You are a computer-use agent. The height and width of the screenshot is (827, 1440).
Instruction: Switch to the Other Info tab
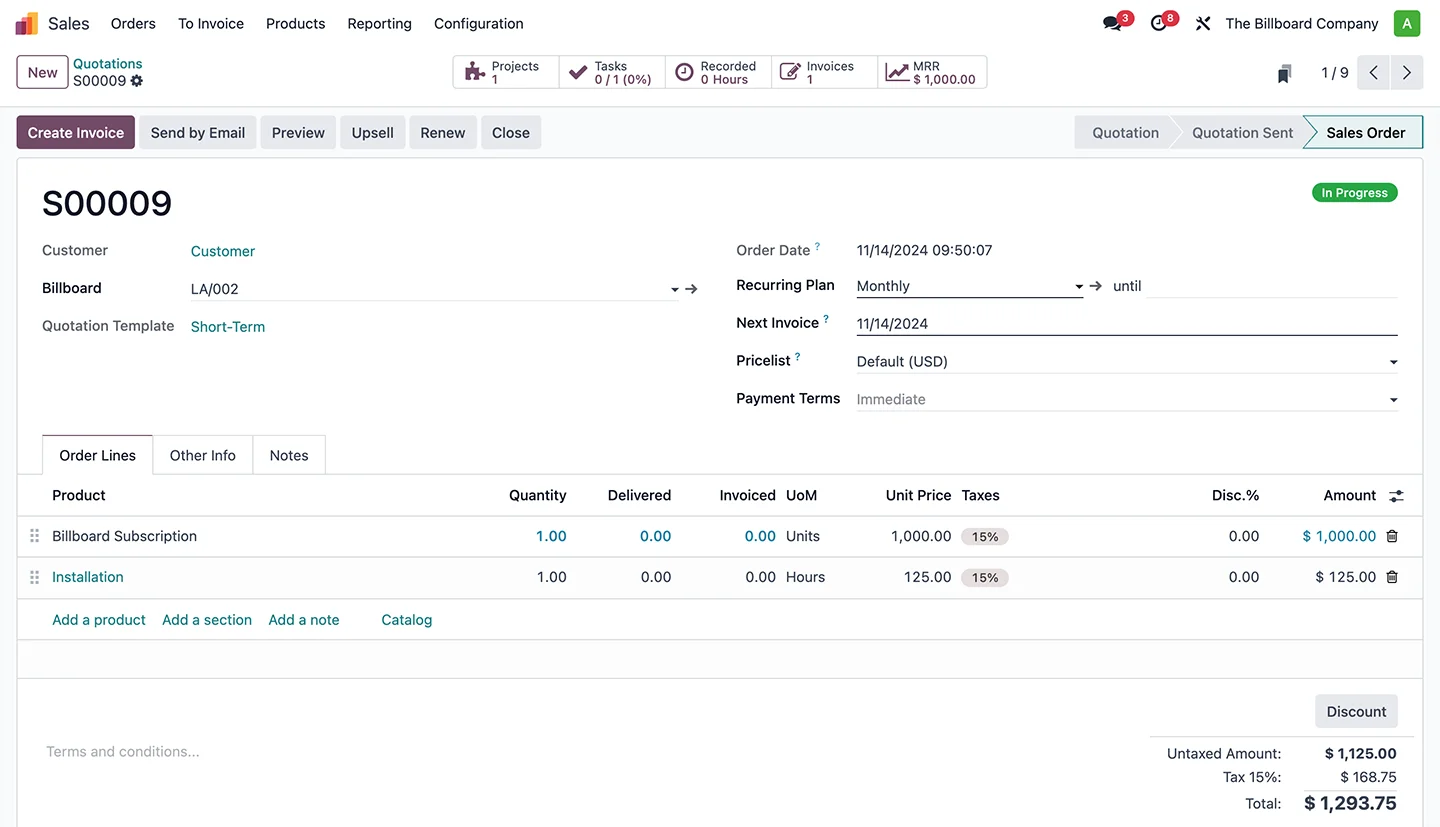tap(203, 455)
